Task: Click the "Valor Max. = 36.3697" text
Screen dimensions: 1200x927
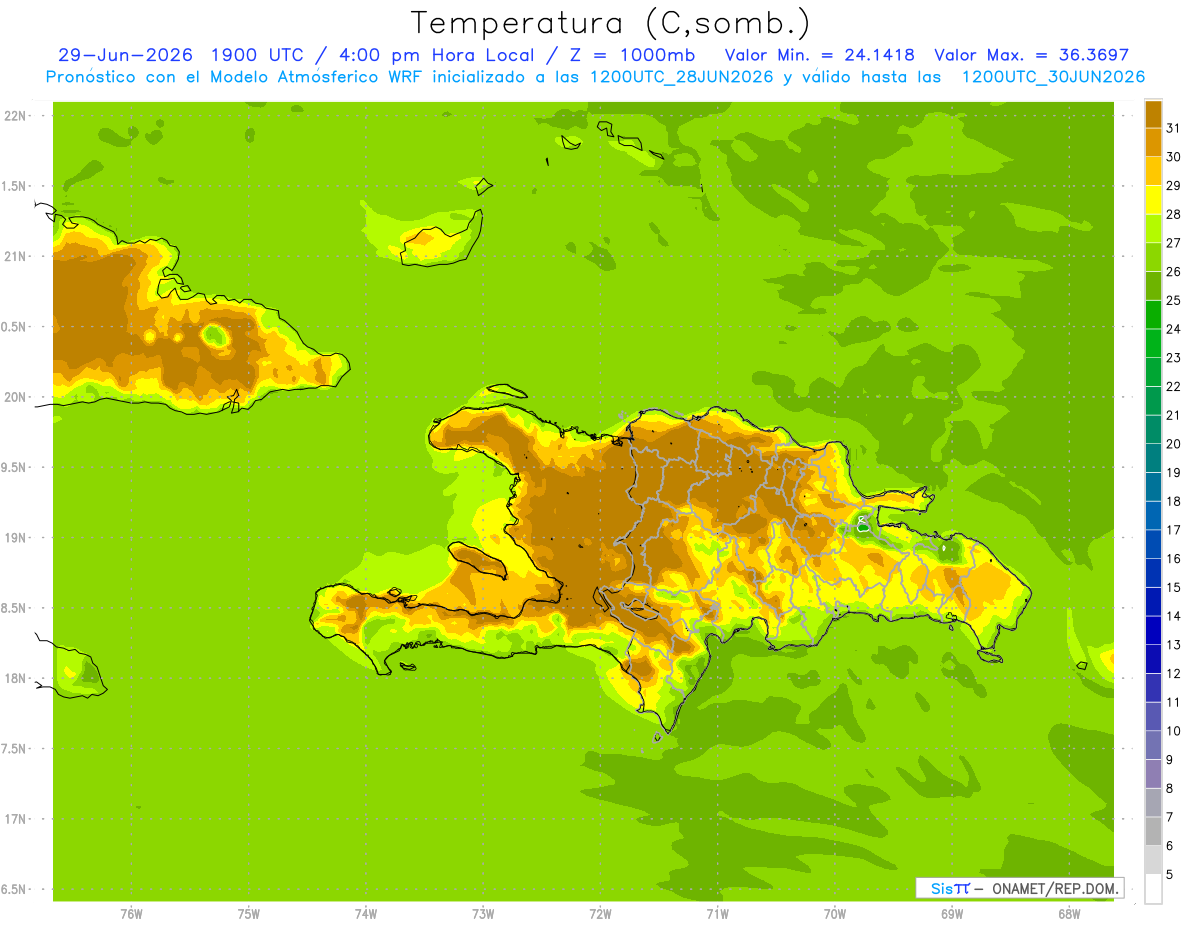Action: pos(1031,55)
